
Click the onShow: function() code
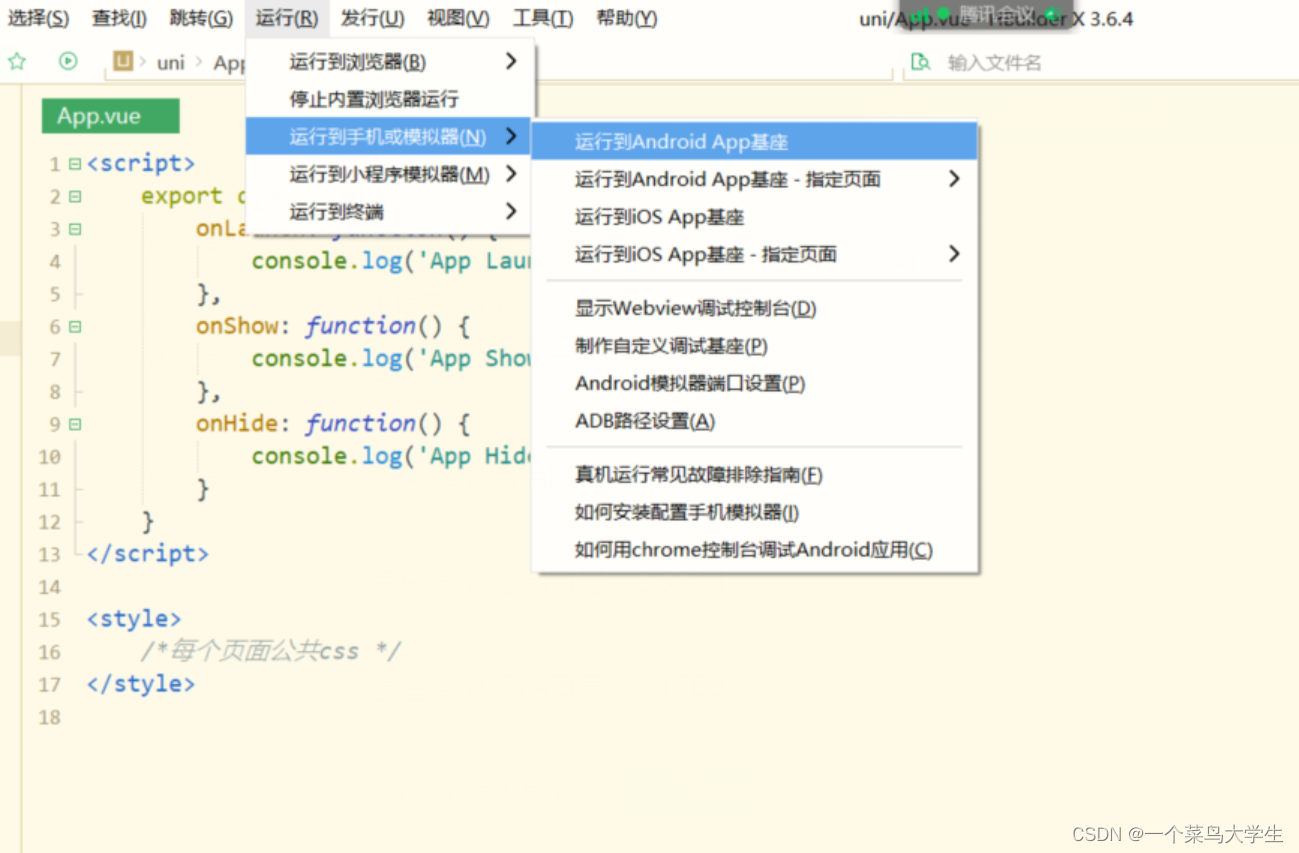tap(332, 326)
